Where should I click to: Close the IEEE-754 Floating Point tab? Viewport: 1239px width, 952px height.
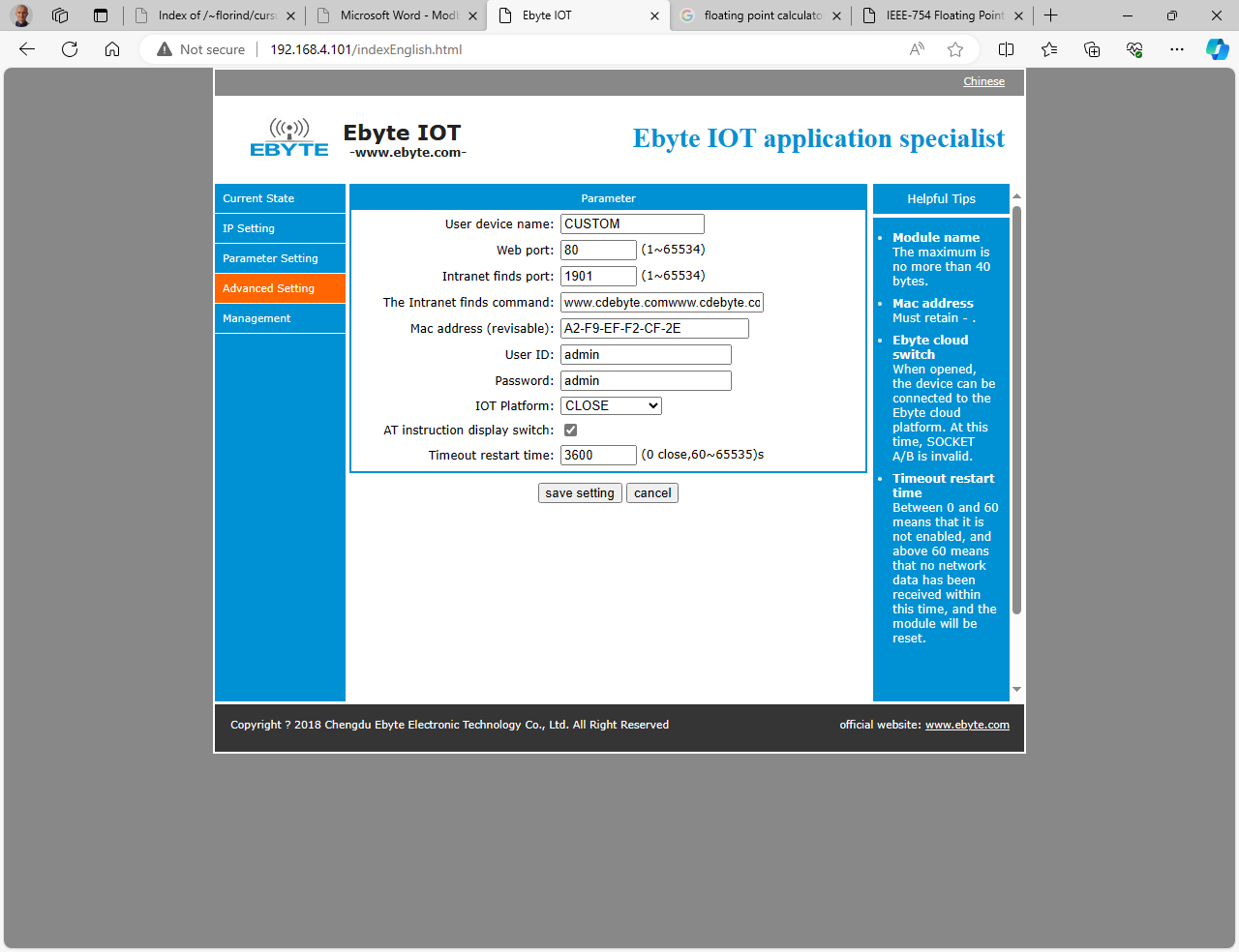point(1018,16)
